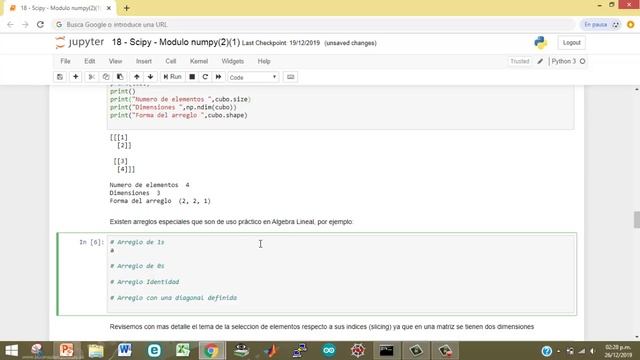Open File Explorer from the taskbar
Screen dimensions: 640x360
pyautogui.click(x=96, y=351)
